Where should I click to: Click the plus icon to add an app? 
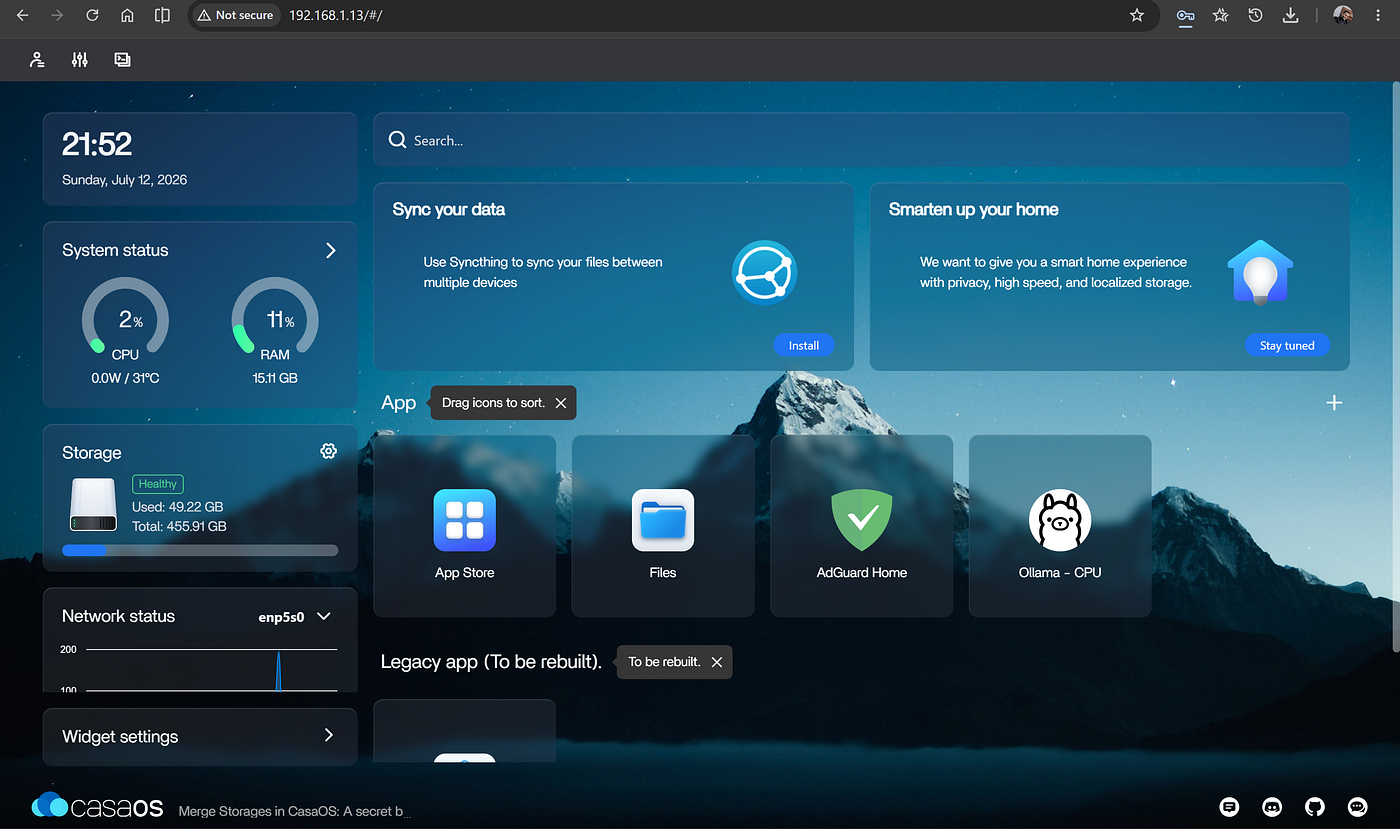click(x=1334, y=403)
